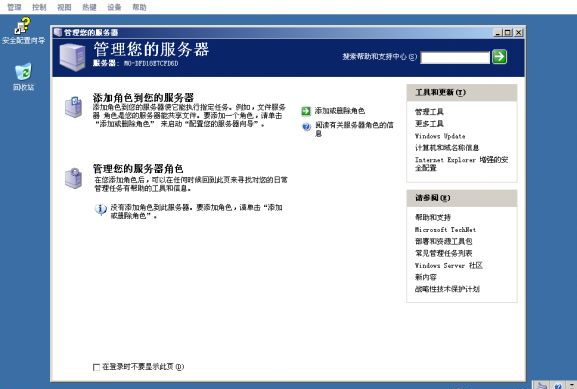This screenshot has width=577, height=389.
Task: Open the 管理 menu
Action: (14, 7)
